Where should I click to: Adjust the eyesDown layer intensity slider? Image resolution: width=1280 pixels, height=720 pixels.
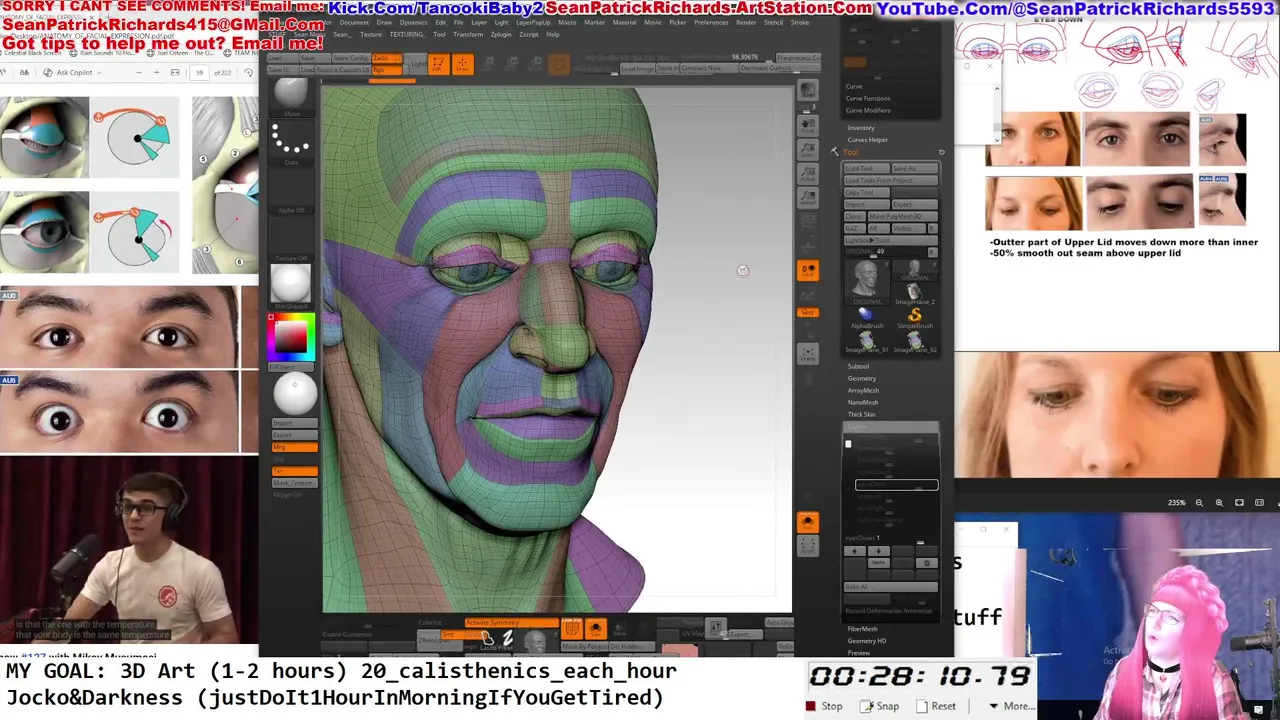click(892, 538)
